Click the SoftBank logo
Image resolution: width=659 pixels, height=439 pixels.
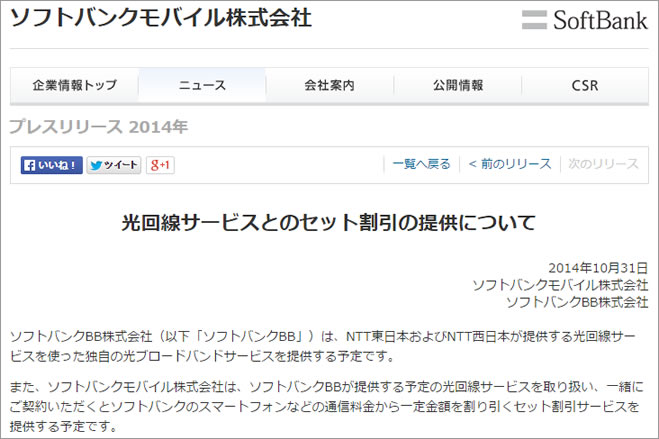tap(585, 20)
